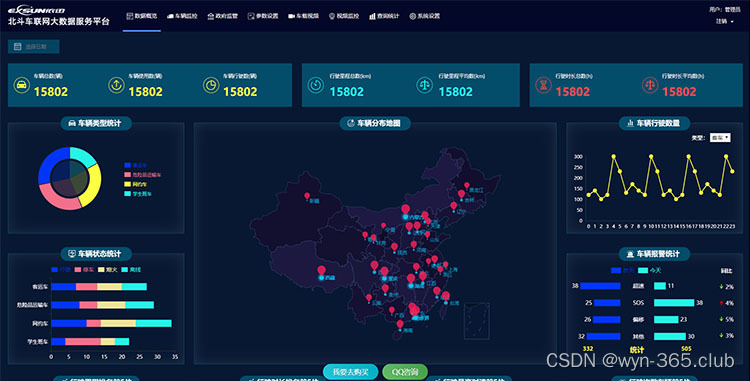This screenshot has height=381, width=750.
Task: Toggle the 学生班车 legend in the pie chart
Action: tap(138, 194)
